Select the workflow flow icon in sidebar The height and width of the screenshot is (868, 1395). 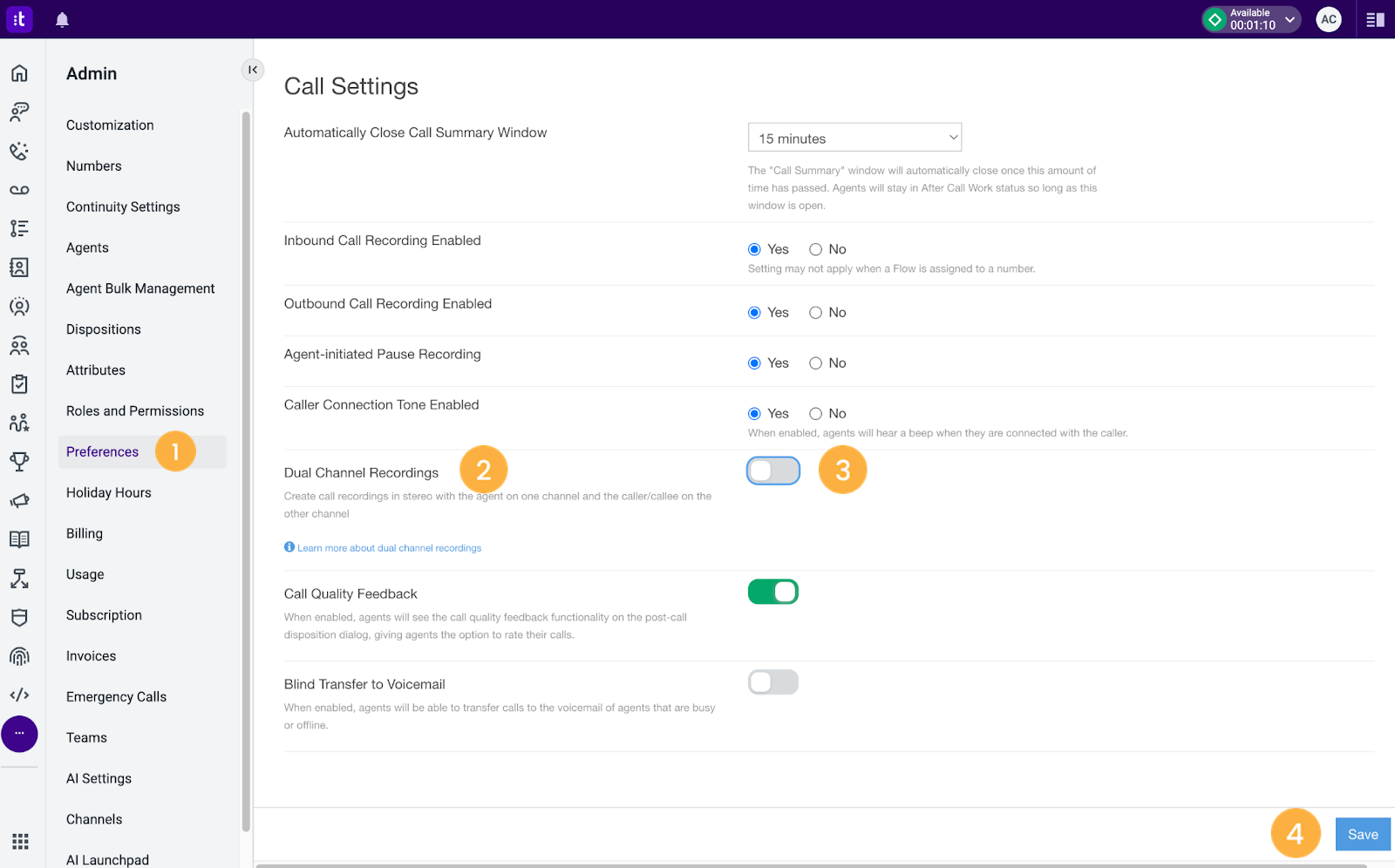click(x=19, y=578)
